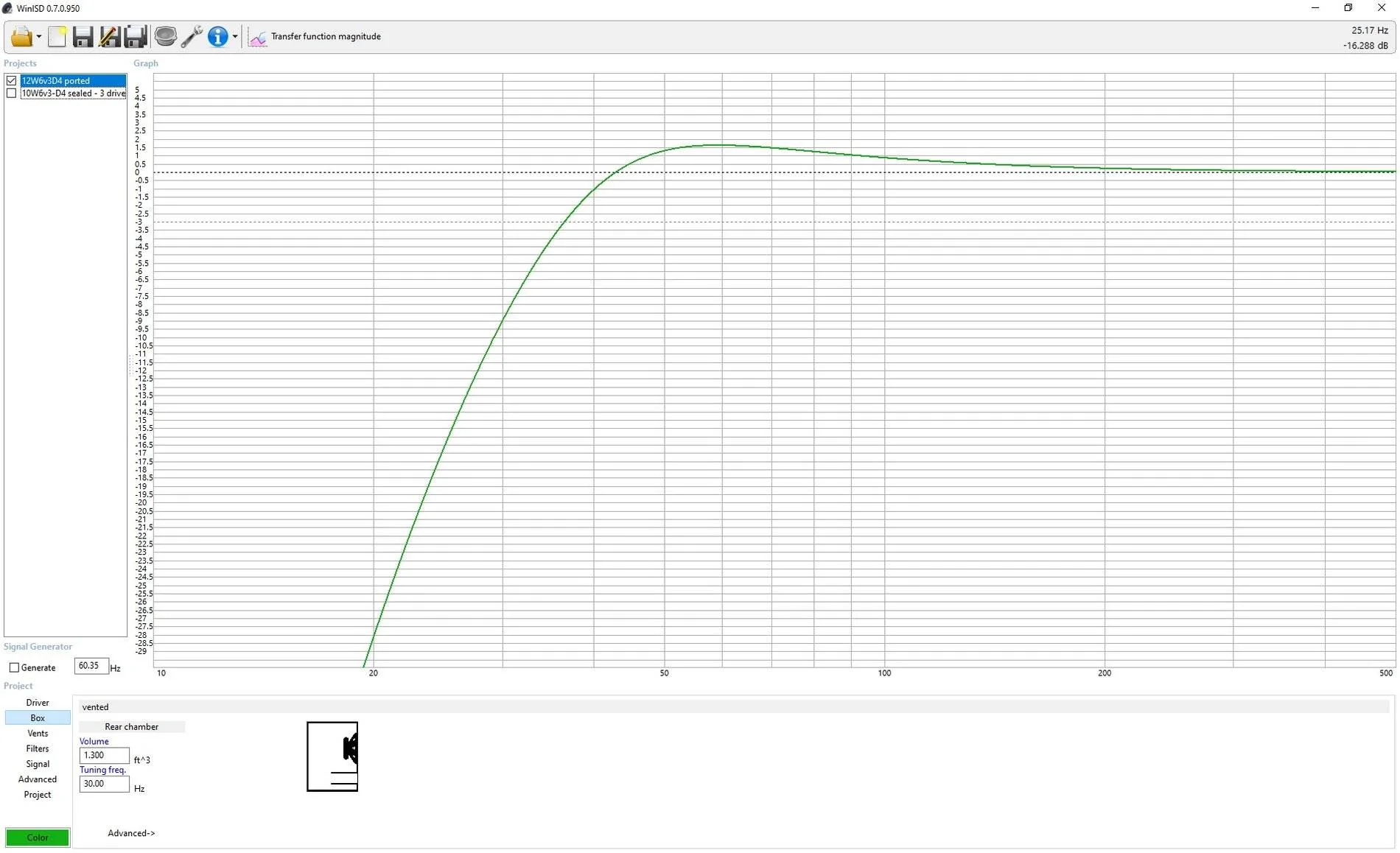This screenshot has width=1400, height=853.
Task: Switch to the Filters tab
Action: pyautogui.click(x=38, y=749)
